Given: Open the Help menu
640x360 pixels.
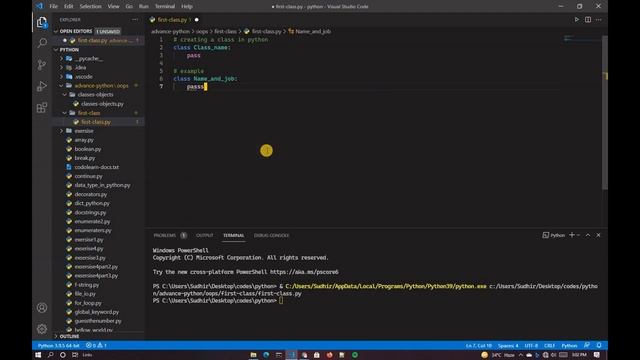Looking at the screenshot, I should [x=187, y=7].
